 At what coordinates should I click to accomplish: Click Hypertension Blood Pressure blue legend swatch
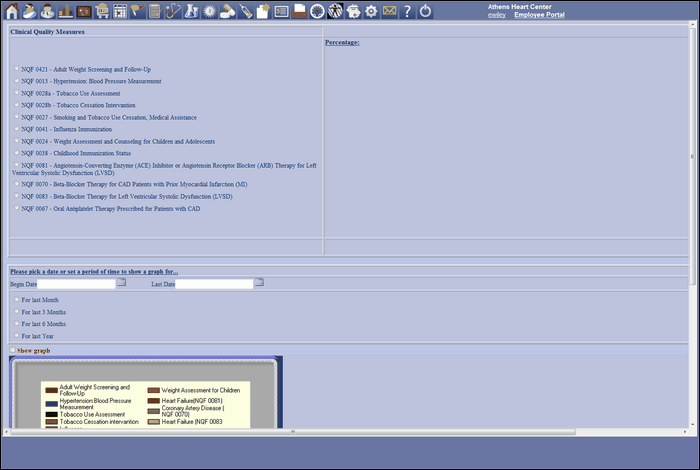pos(52,404)
